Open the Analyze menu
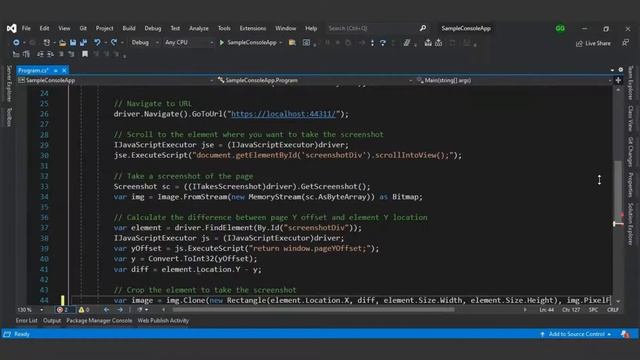Viewport: 640px width, 360px height. 199,28
